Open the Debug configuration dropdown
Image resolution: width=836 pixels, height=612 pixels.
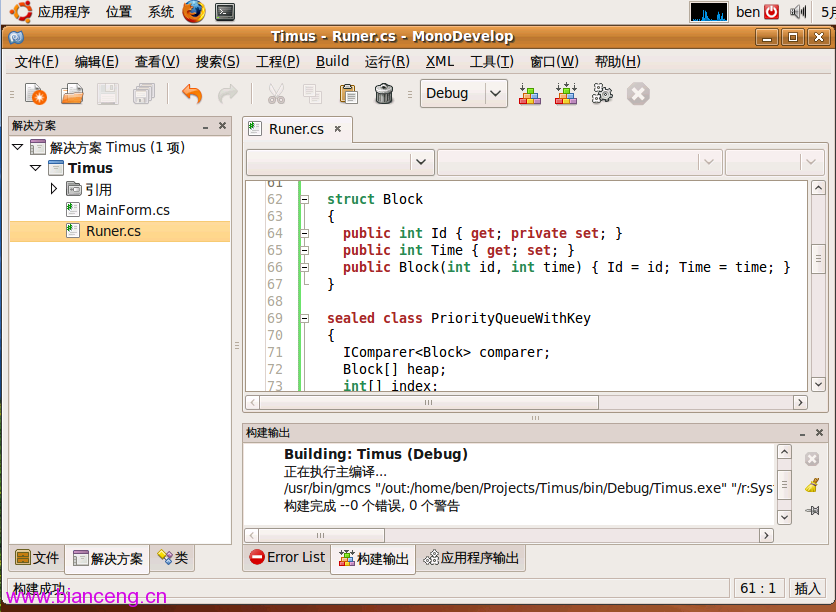[x=463, y=94]
